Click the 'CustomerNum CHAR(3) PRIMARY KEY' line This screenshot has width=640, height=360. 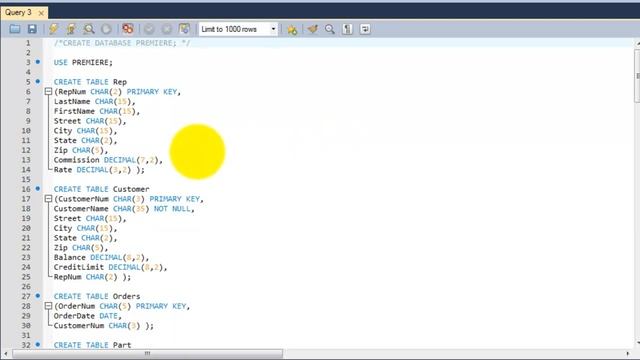129,199
